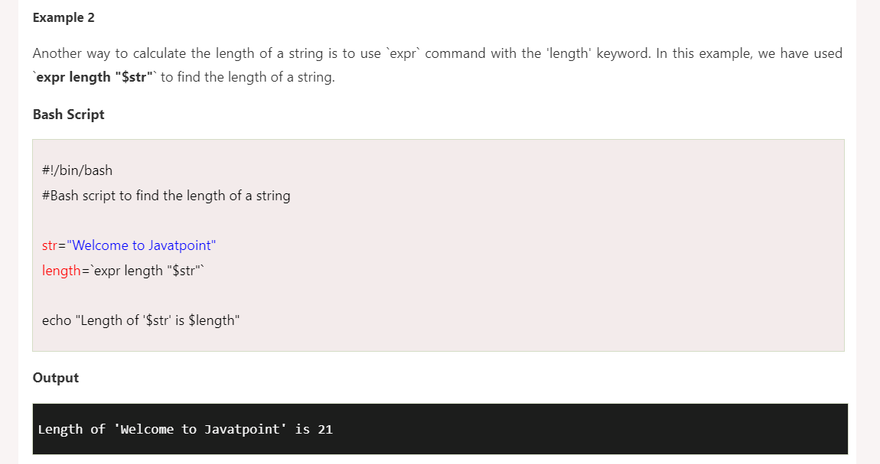Click the "Output" heading
The height and width of the screenshot is (464, 880).
[x=56, y=378]
